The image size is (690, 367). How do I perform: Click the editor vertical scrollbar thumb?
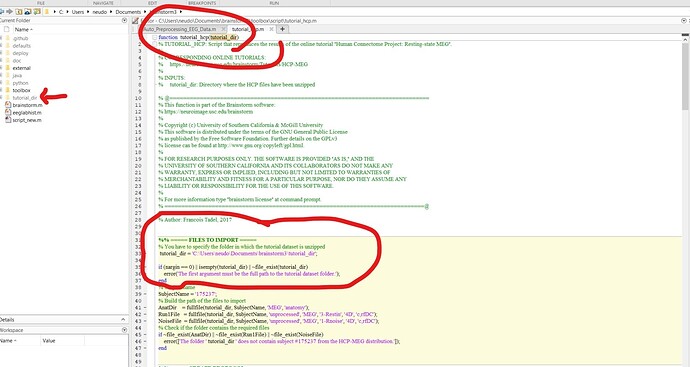pyautogui.click(x=686, y=76)
